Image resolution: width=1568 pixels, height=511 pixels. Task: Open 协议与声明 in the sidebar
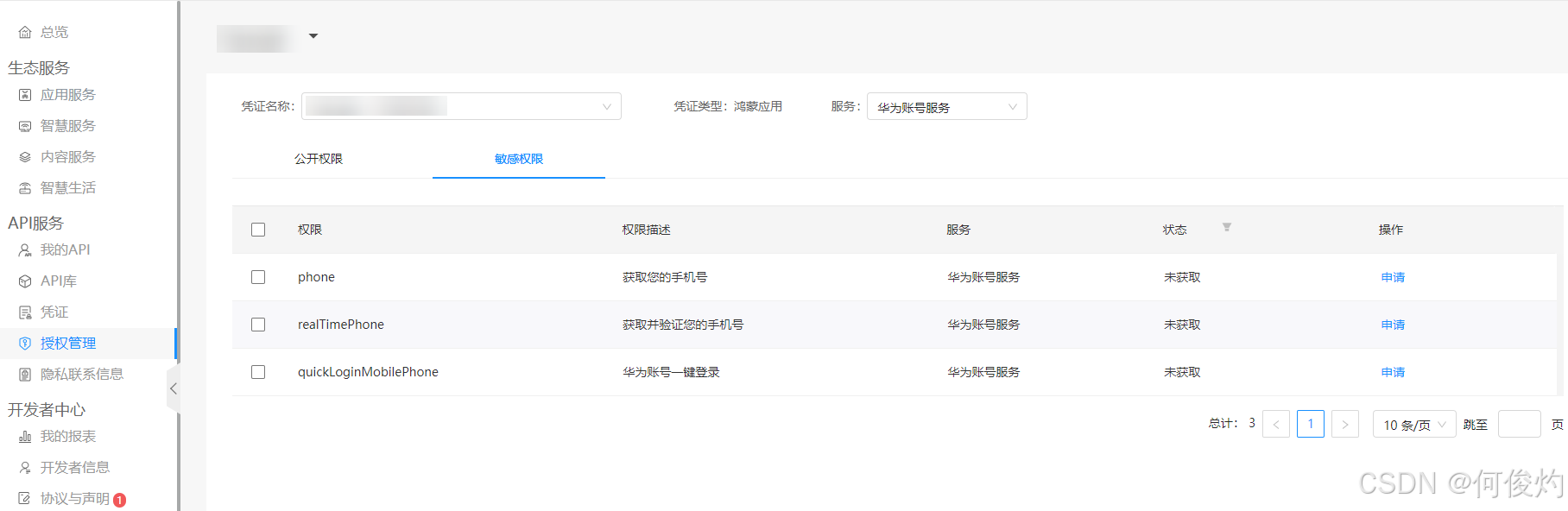point(75,499)
